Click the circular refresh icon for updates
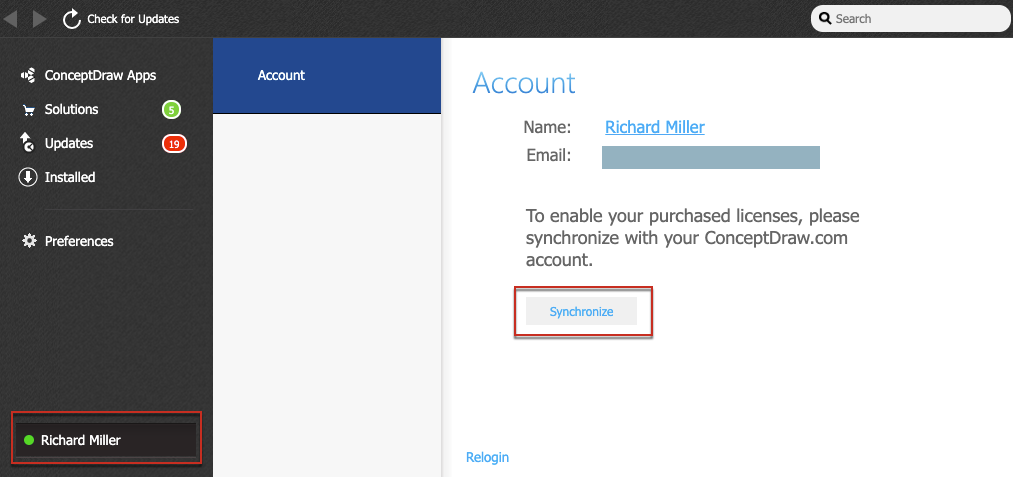Screen dimensions: 1013x477 pos(72,19)
